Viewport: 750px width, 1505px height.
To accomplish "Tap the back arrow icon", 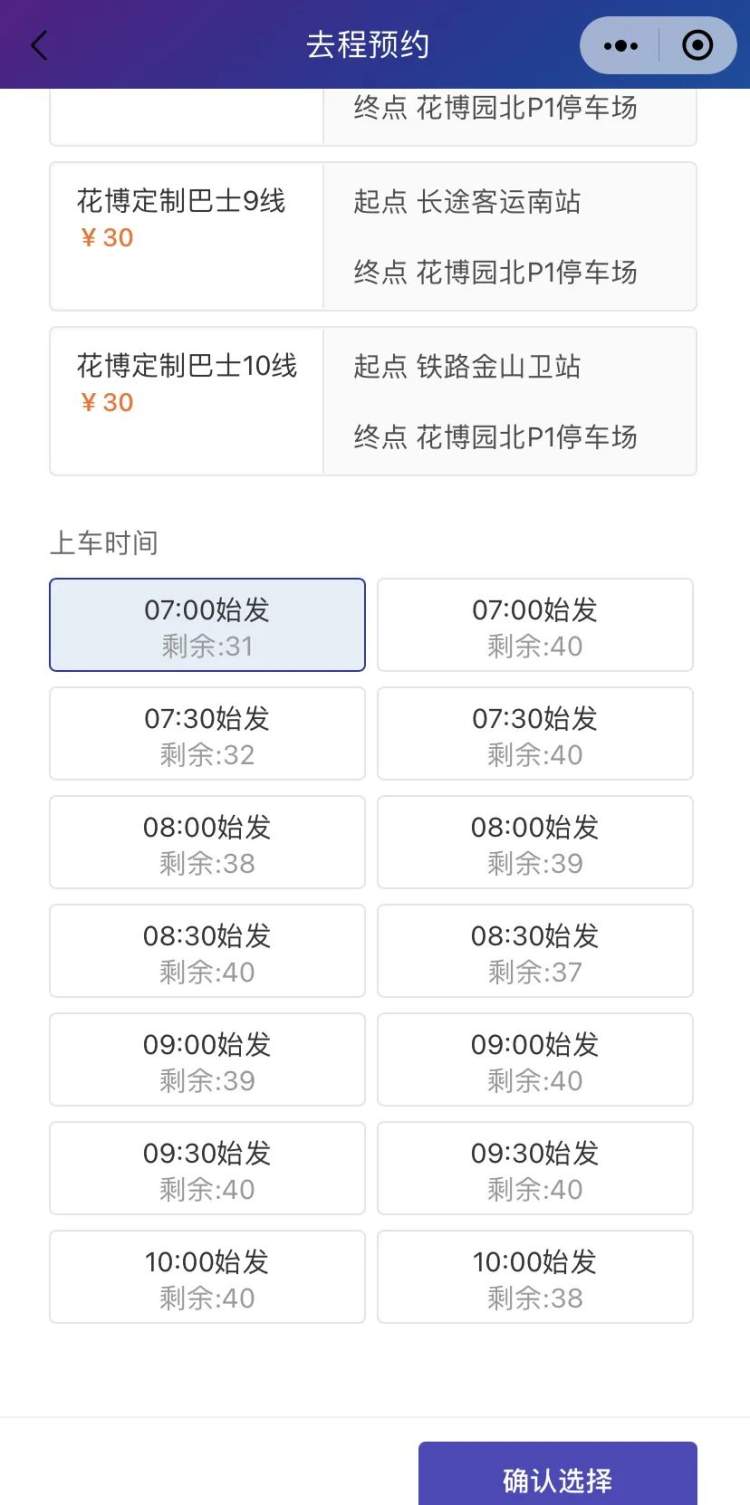I will 39,46.
